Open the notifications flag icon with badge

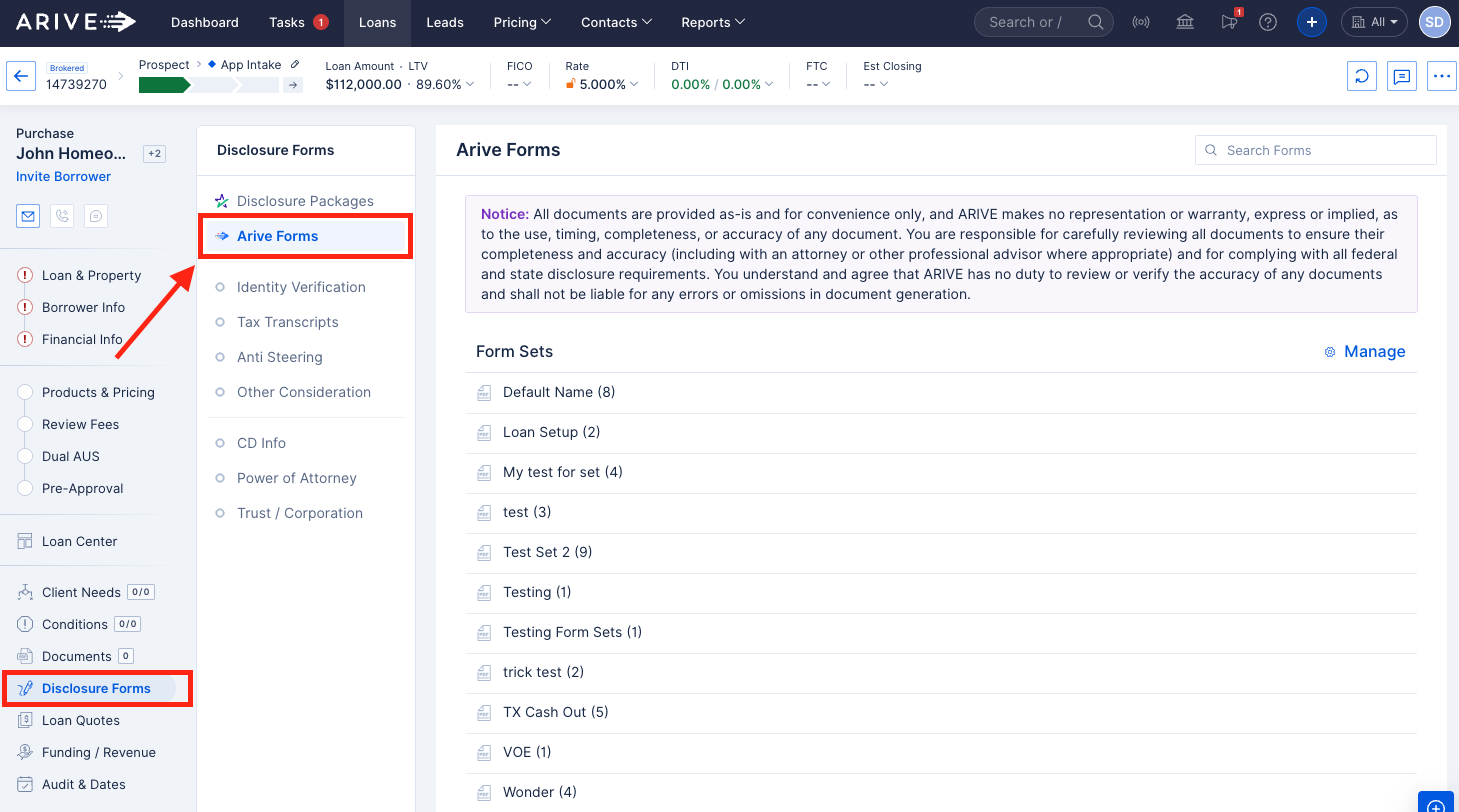click(1230, 21)
